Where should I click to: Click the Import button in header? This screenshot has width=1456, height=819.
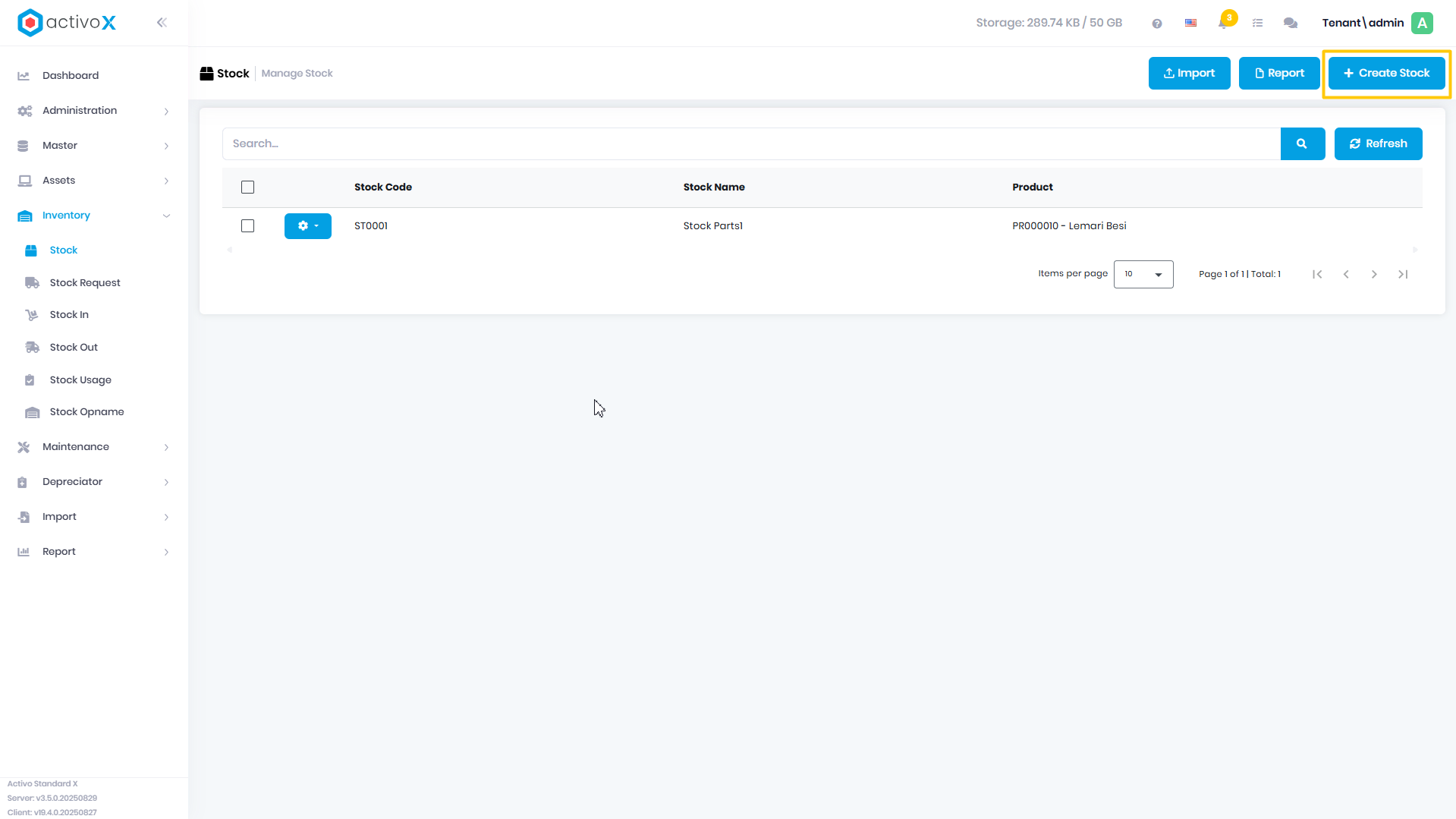tap(1189, 73)
